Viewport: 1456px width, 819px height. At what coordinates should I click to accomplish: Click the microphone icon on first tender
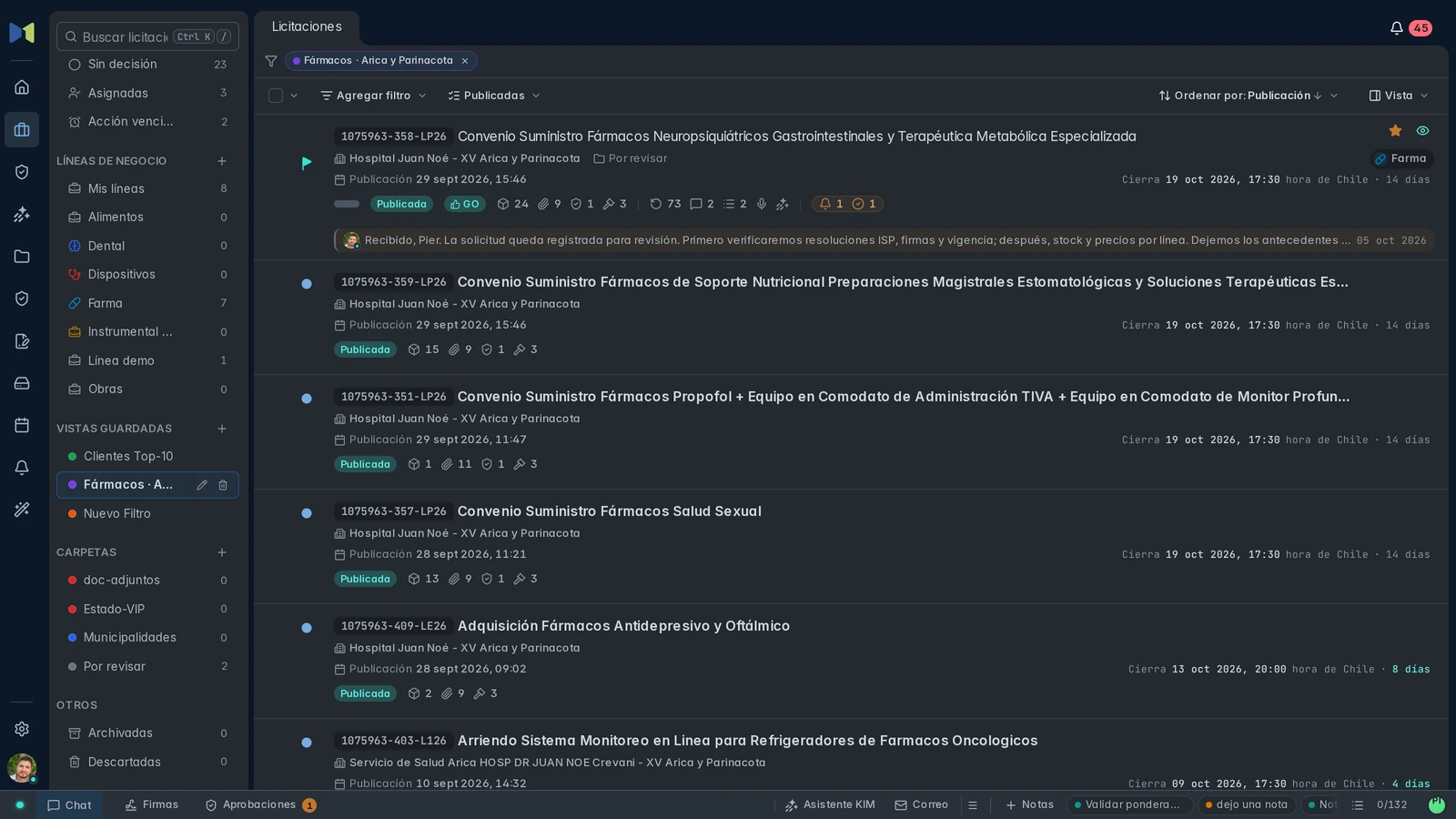click(762, 204)
